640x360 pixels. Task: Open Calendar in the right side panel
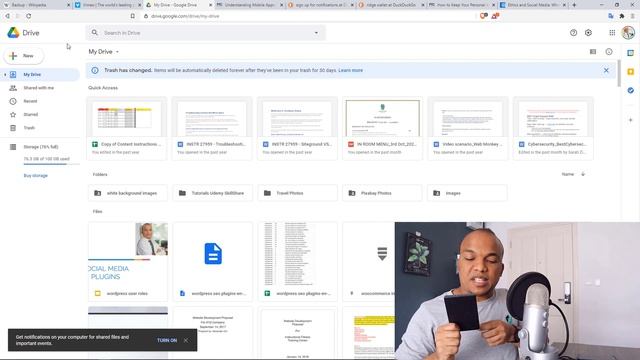631,53
